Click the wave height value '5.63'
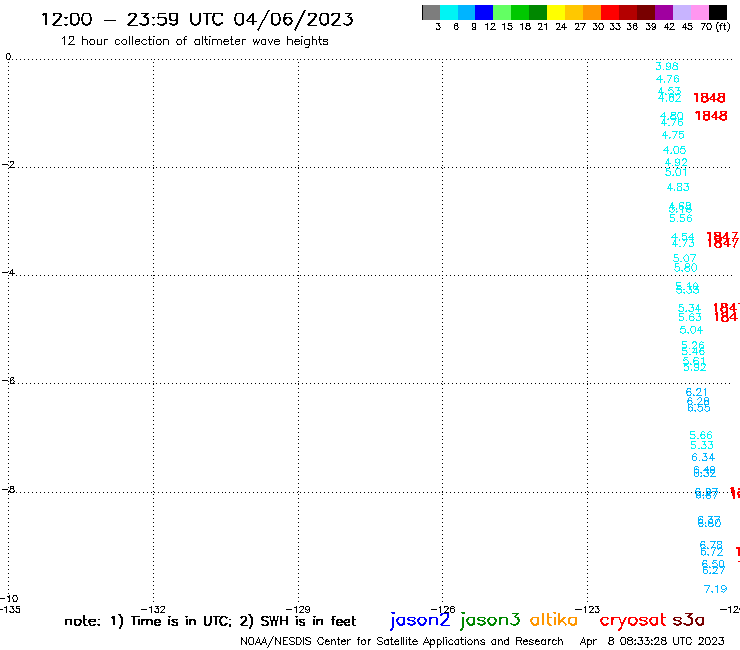This screenshot has height=650, width=740. pyautogui.click(x=690, y=317)
